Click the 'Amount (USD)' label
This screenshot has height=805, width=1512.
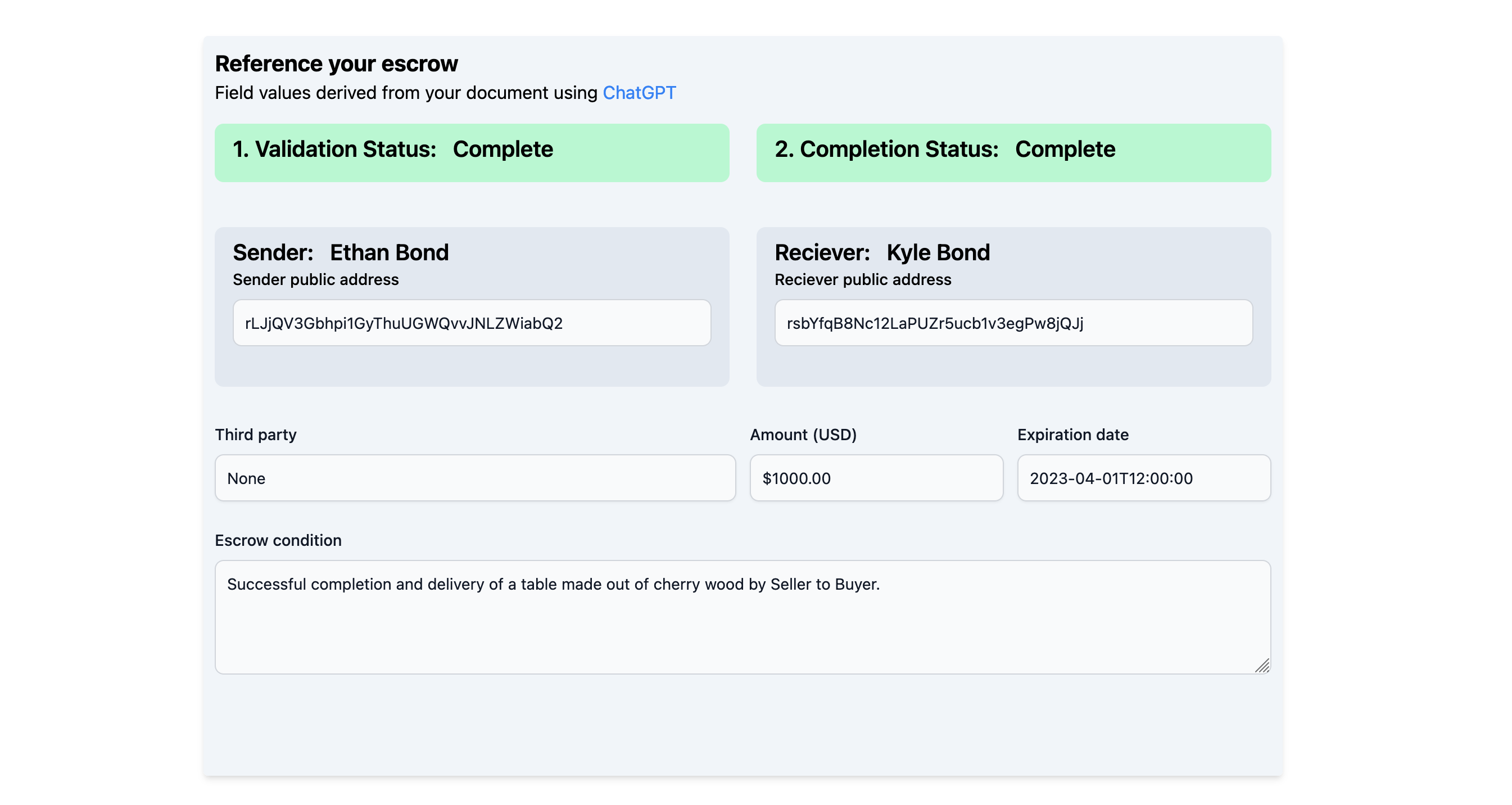pyautogui.click(x=803, y=435)
